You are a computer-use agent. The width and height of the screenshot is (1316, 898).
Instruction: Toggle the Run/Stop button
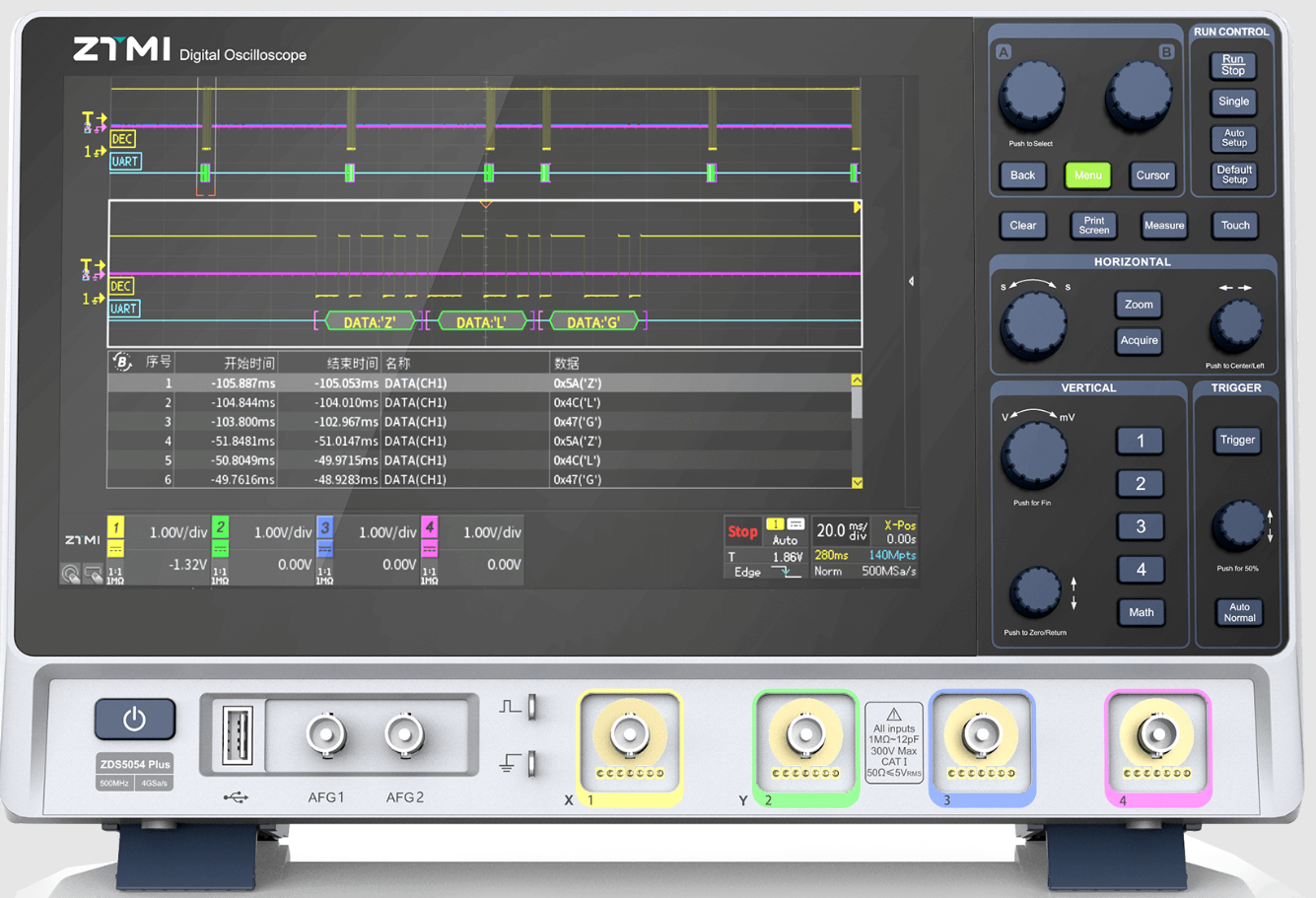1232,65
